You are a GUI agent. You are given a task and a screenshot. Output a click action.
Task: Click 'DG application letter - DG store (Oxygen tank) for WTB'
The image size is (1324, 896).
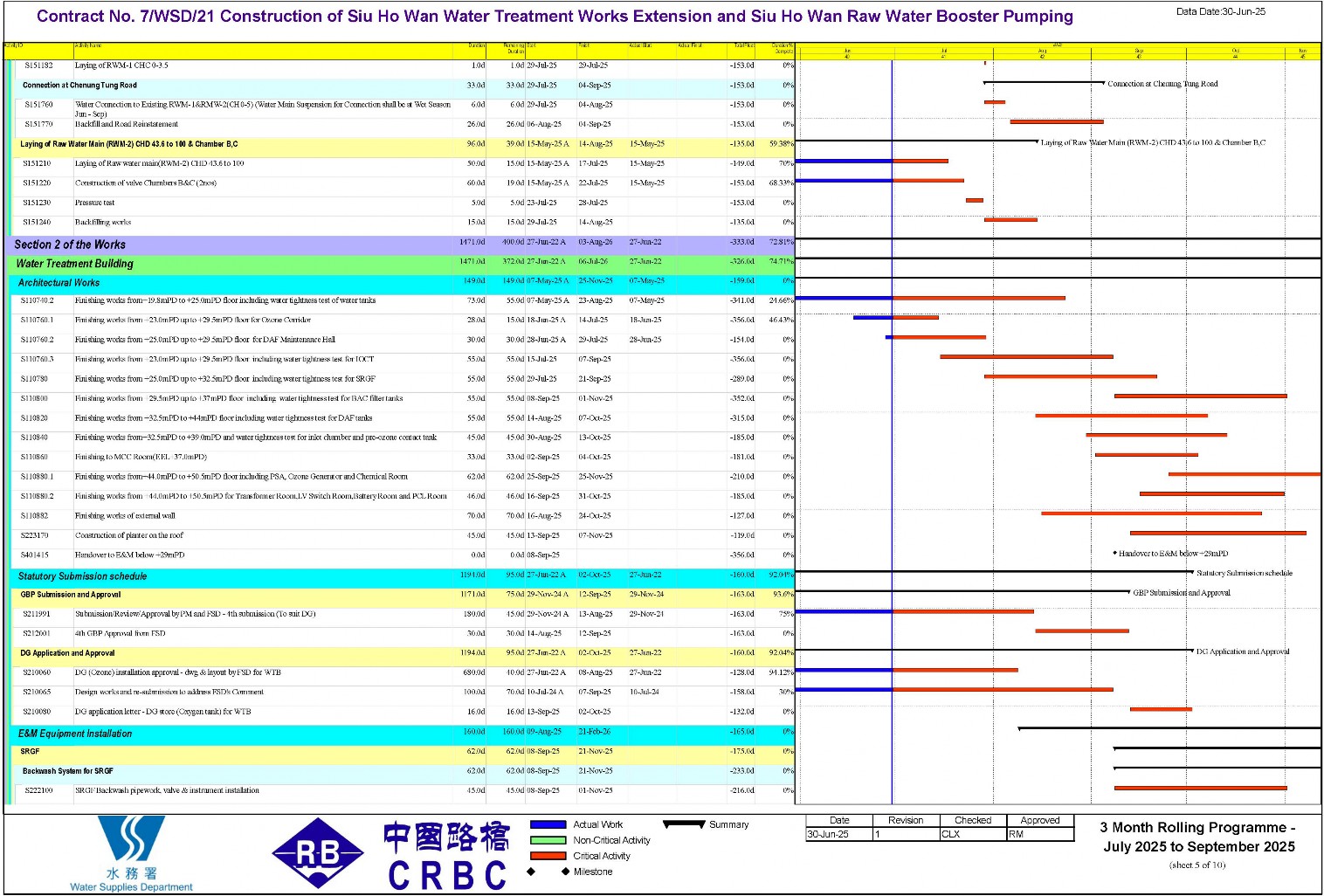163,712
